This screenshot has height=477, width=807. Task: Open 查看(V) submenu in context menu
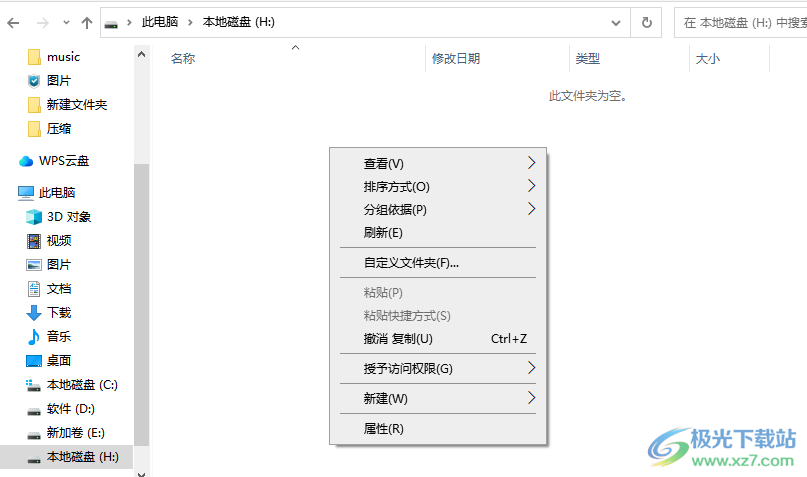(438, 164)
